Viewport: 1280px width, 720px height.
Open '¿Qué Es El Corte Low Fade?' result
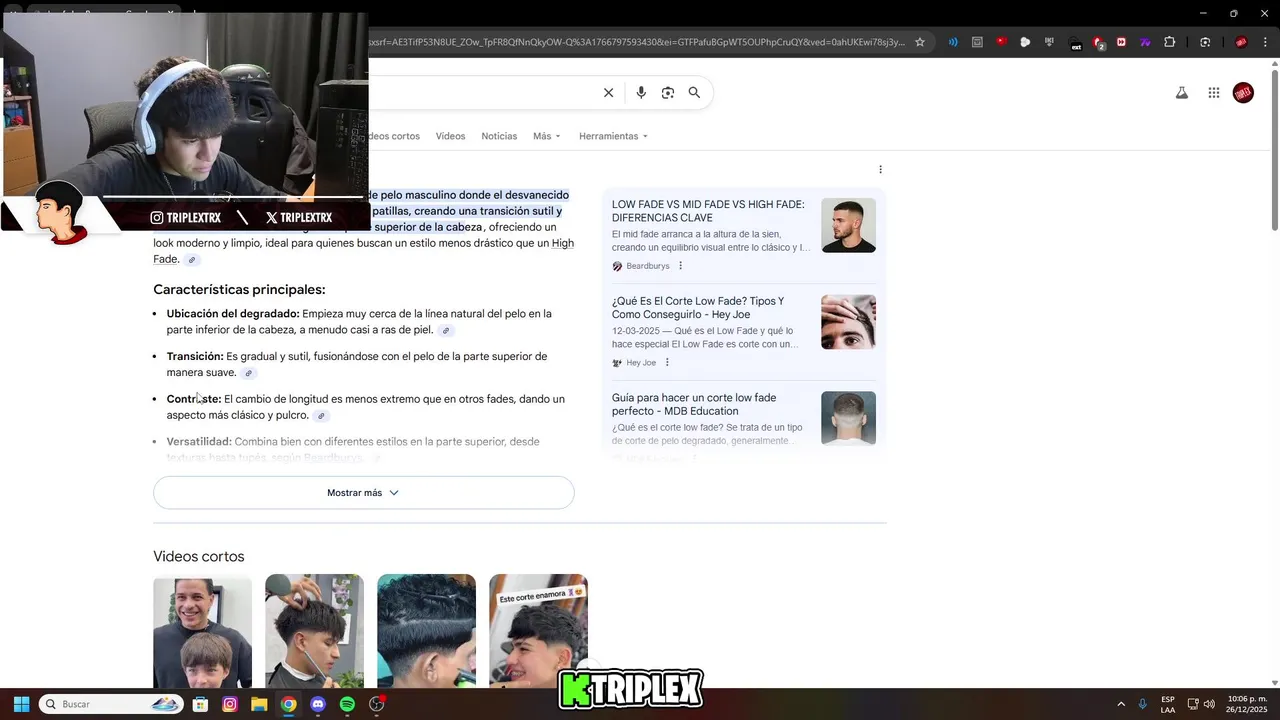pyautogui.click(x=698, y=308)
